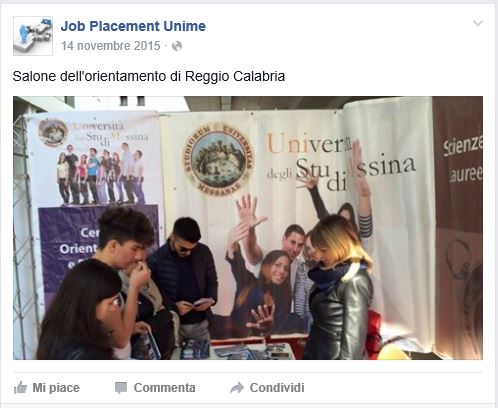Image resolution: width=498 pixels, height=408 pixels.
Task: Select the Salone dell'orientamento caption text
Action: click(x=149, y=76)
